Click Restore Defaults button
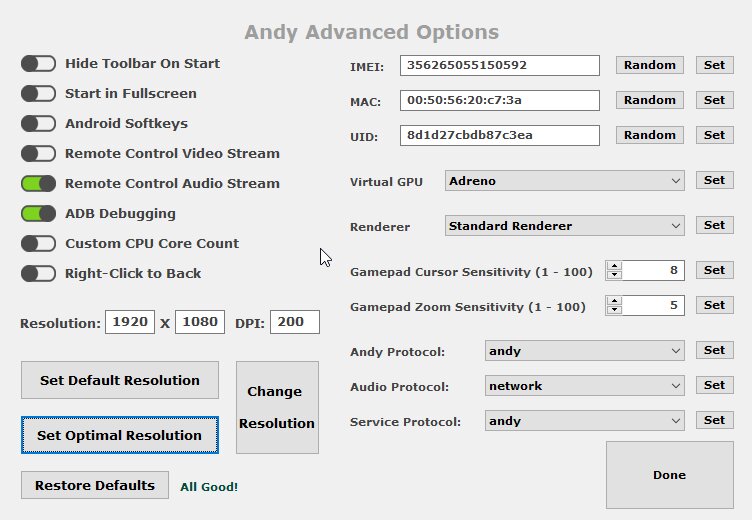 (x=95, y=485)
